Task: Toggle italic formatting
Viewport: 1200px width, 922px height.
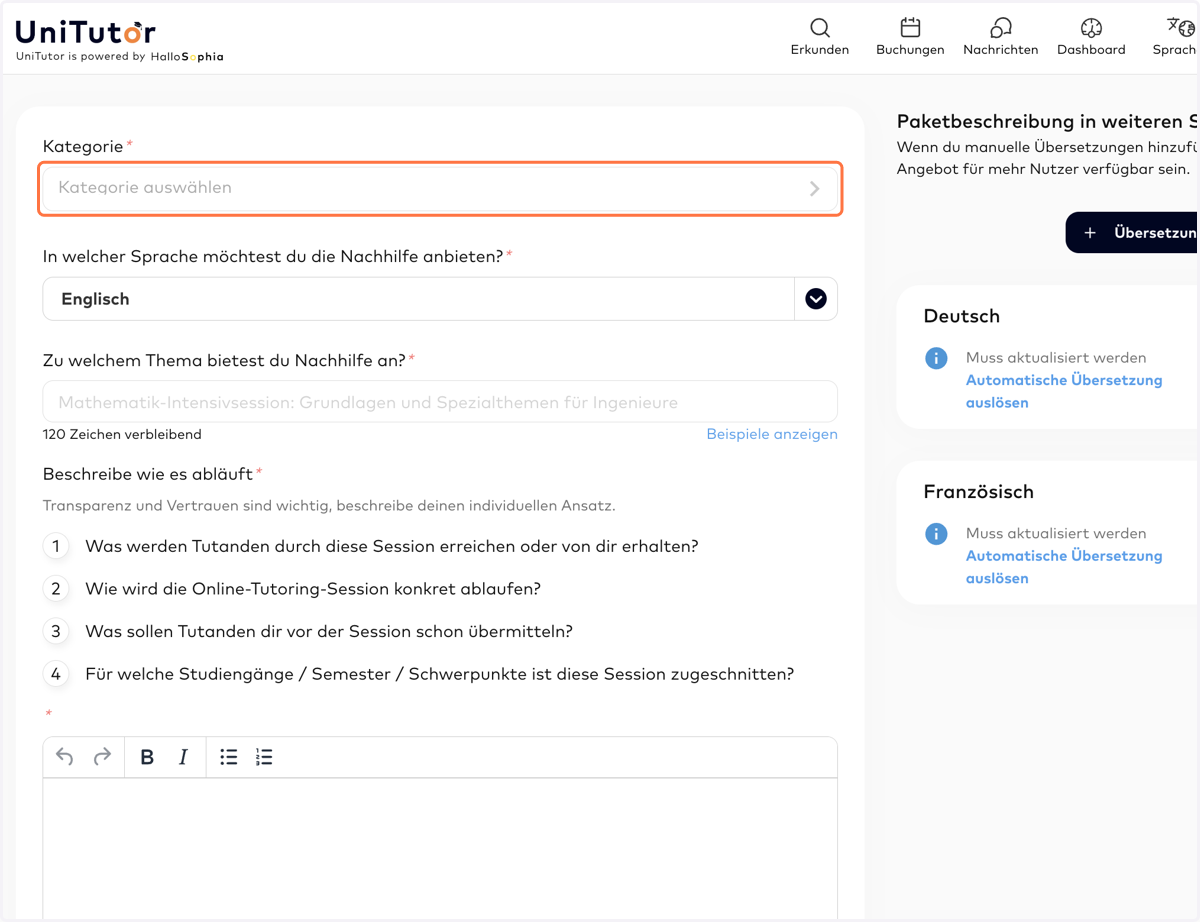Action: point(183,757)
